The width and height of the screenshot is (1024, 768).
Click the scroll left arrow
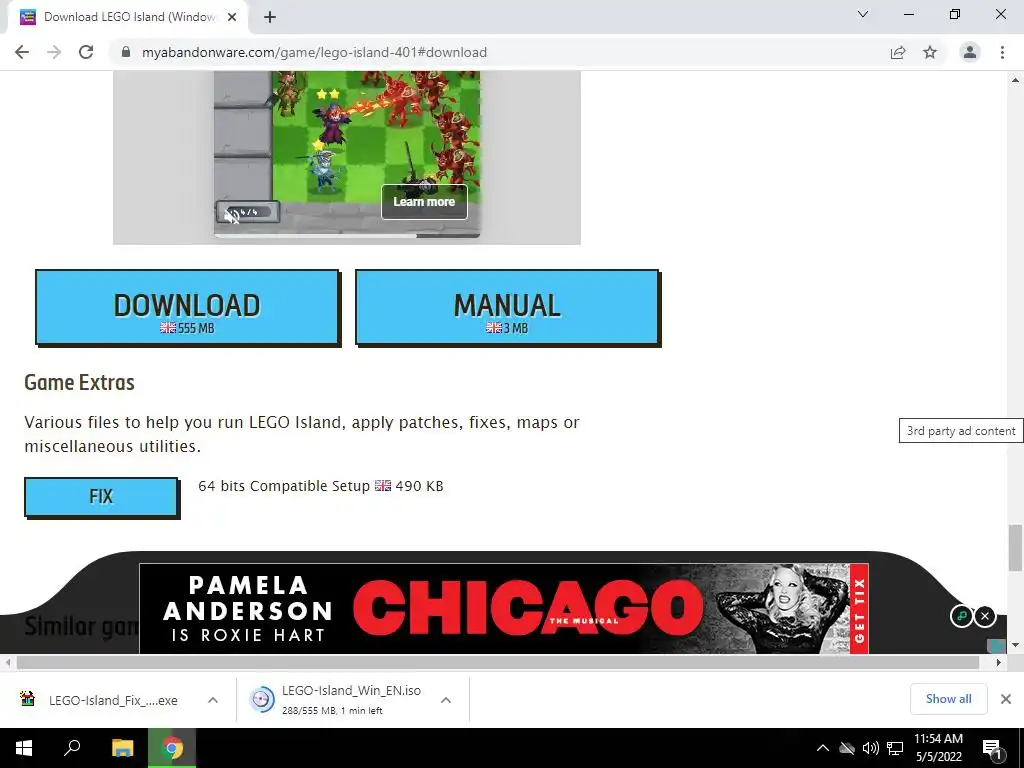[x=7, y=663]
